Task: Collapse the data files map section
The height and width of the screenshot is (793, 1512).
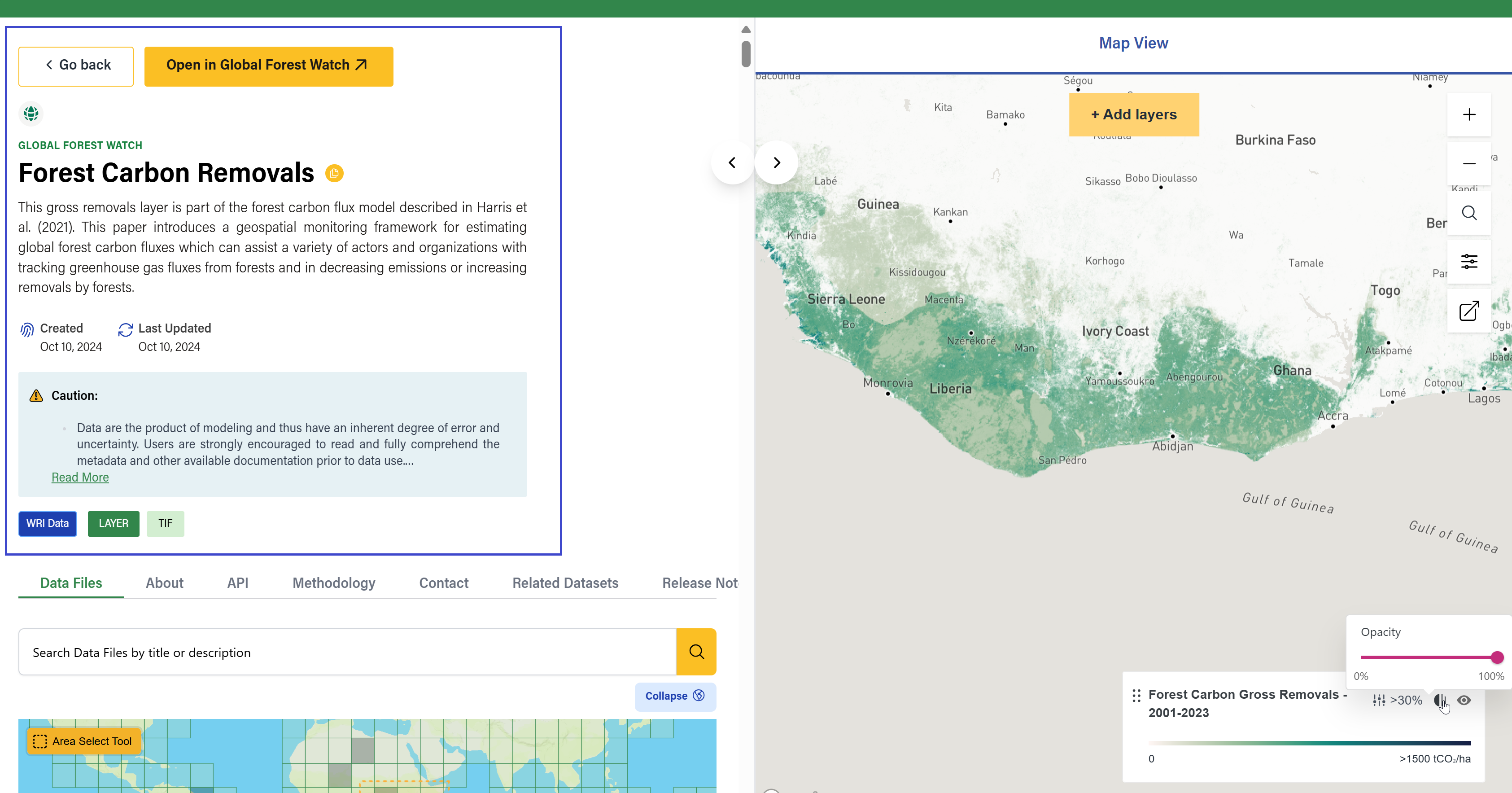Action: (x=674, y=696)
